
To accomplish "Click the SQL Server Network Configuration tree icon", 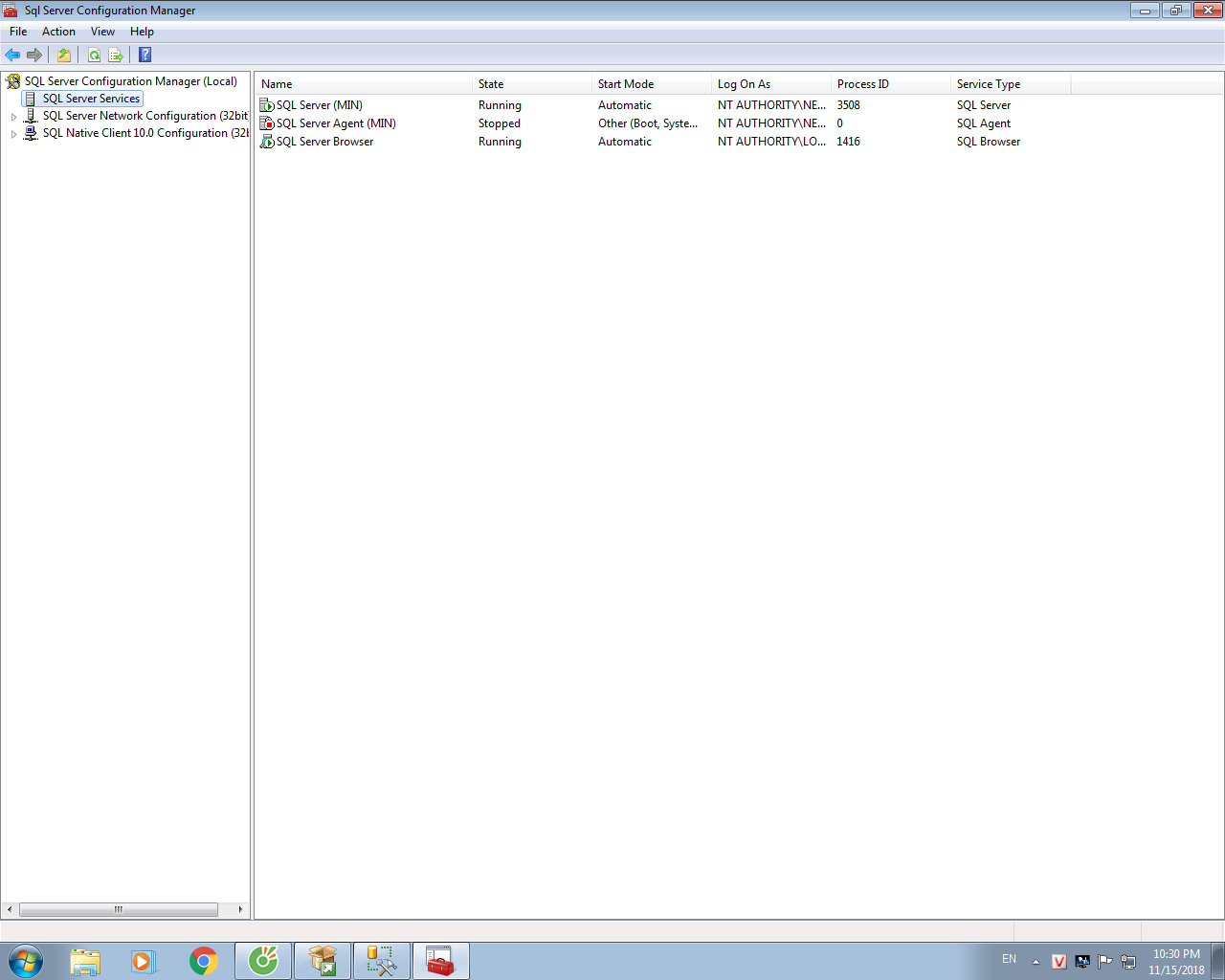I will pos(31,116).
